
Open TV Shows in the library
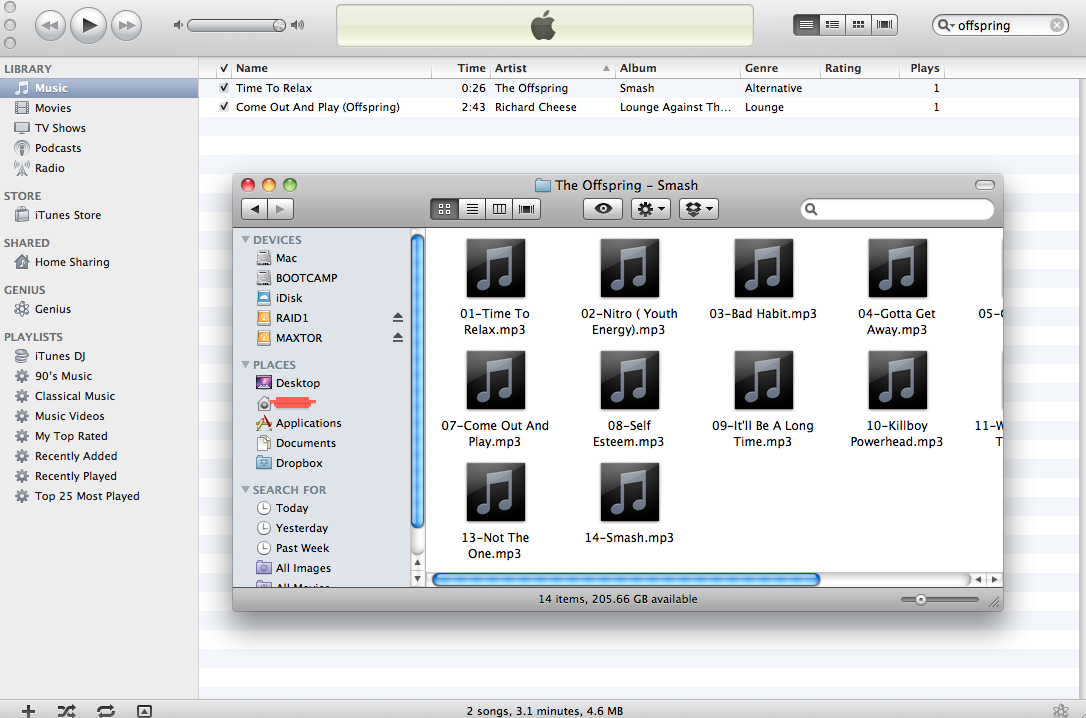99,128
